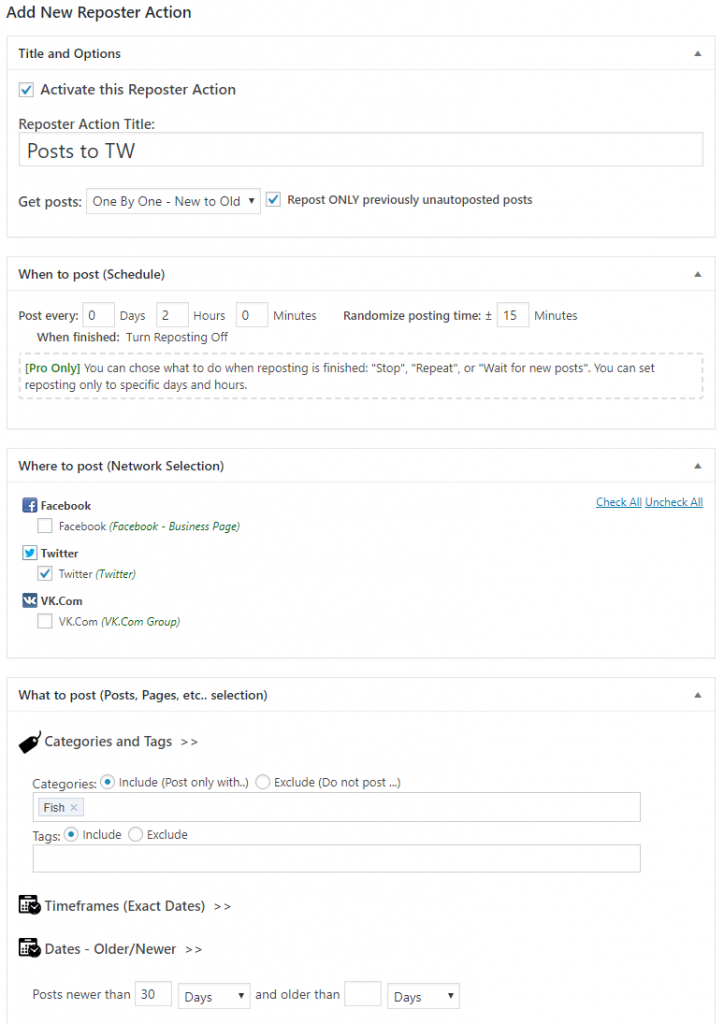Image resolution: width=724 pixels, height=1024 pixels.
Task: Click the Twitter bird icon
Action: click(29, 553)
